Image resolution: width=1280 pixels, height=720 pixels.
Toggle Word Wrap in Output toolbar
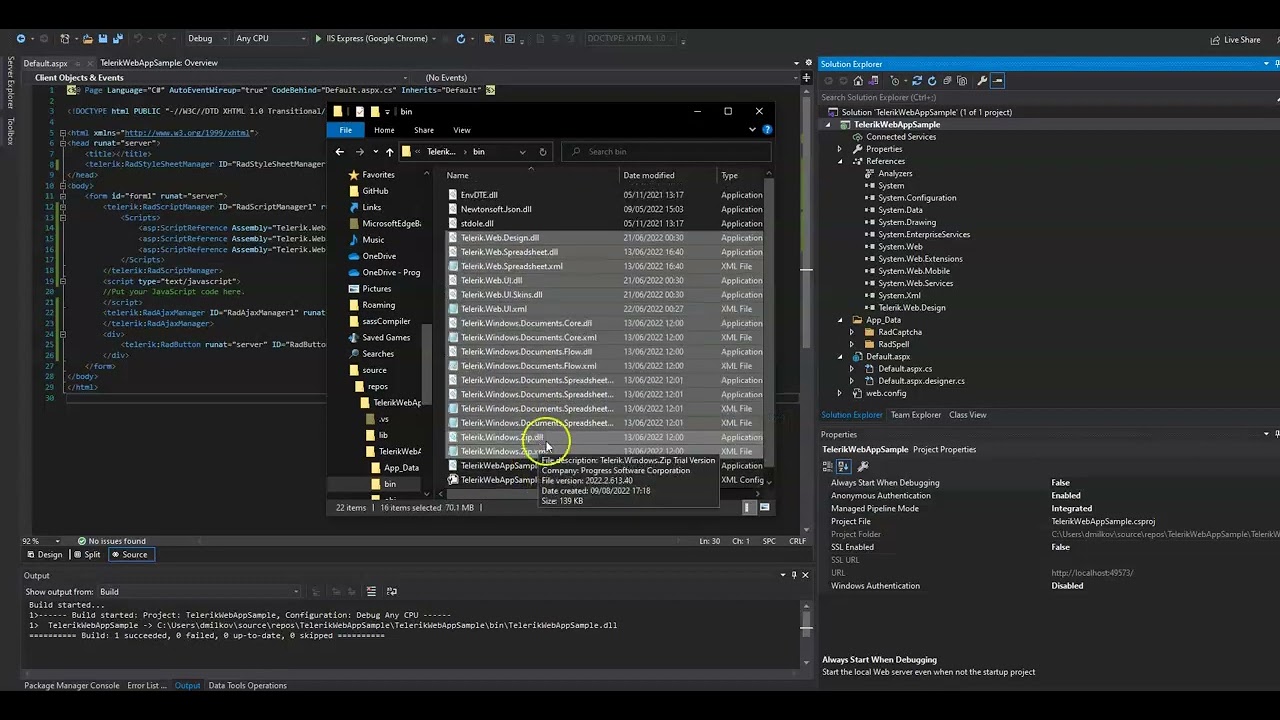tap(391, 592)
